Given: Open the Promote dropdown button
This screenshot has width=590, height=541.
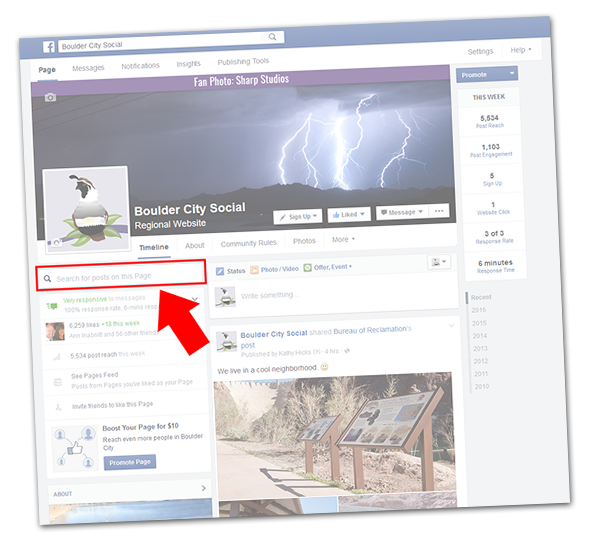Looking at the screenshot, I should [487, 74].
